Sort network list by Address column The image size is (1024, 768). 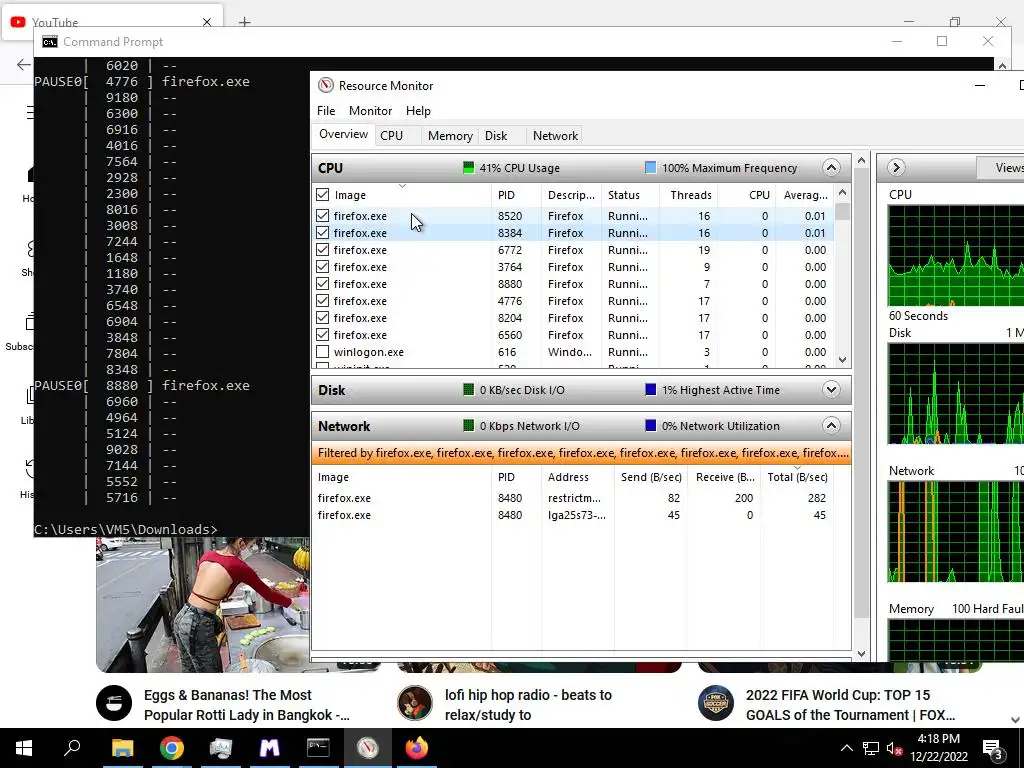(578, 477)
